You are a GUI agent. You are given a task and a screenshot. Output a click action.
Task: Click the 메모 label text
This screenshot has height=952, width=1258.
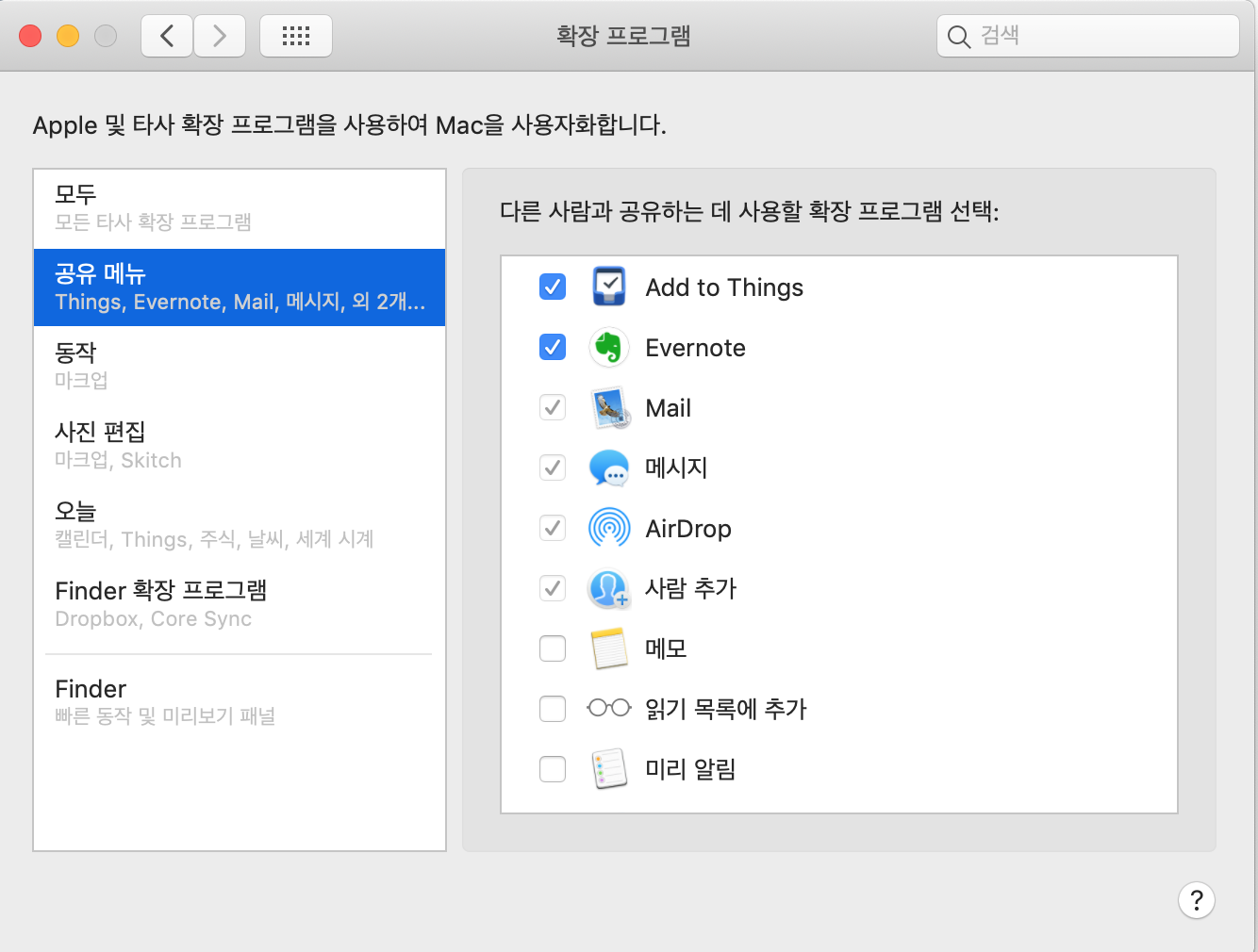click(666, 648)
